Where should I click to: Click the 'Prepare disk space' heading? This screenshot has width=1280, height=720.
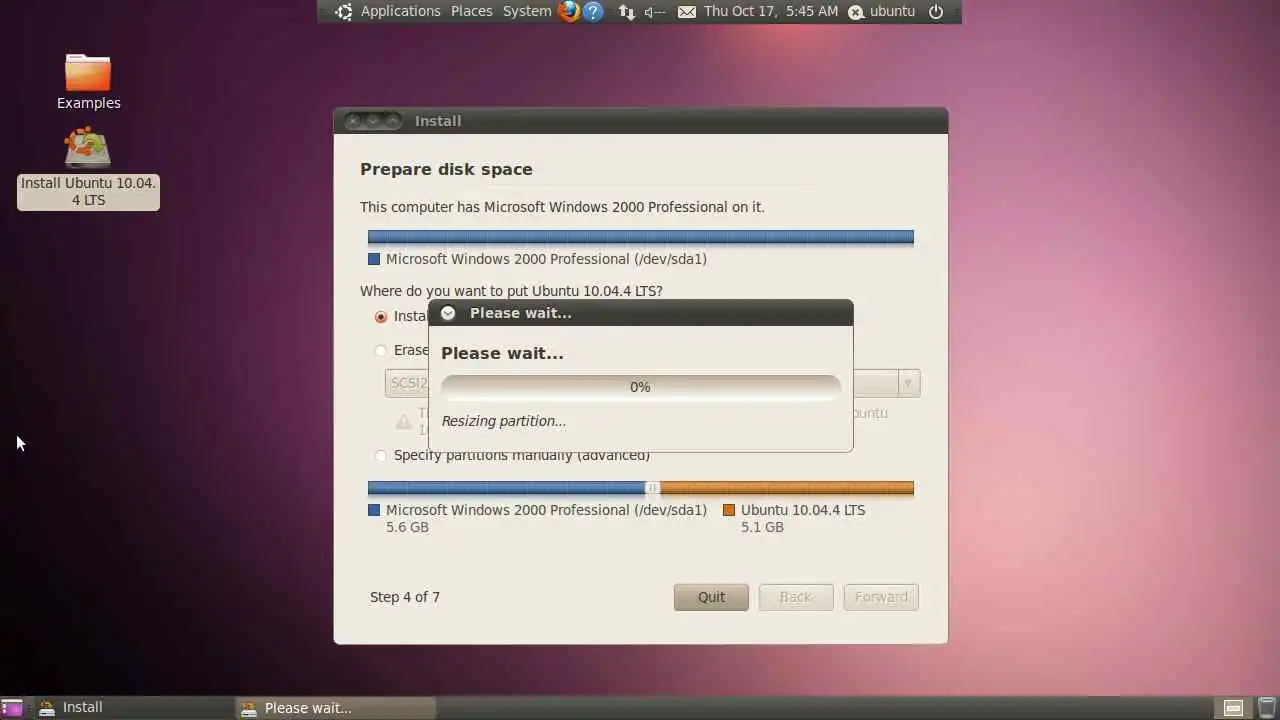pos(446,169)
